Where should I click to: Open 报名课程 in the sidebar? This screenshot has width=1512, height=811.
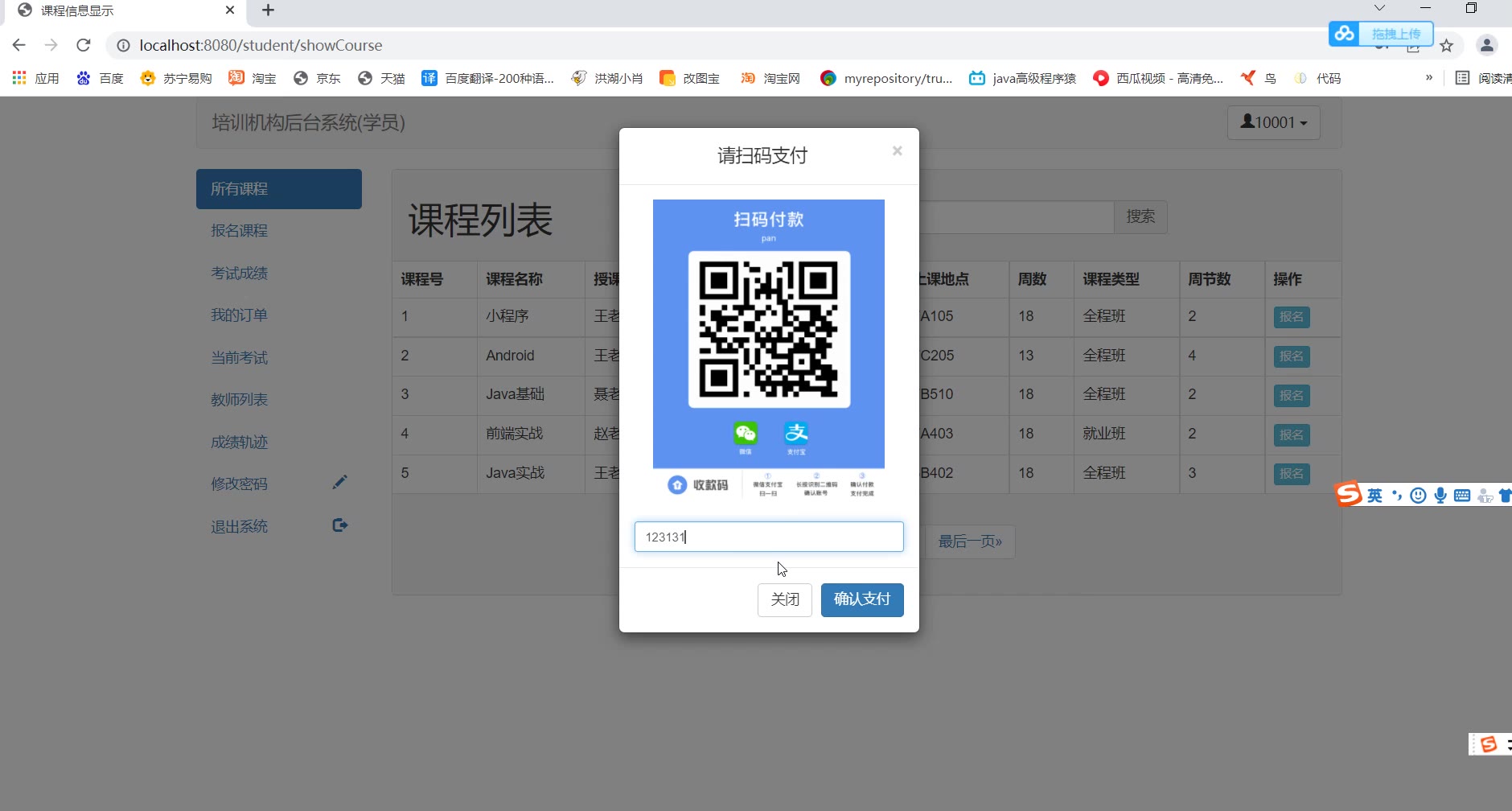tap(240, 231)
